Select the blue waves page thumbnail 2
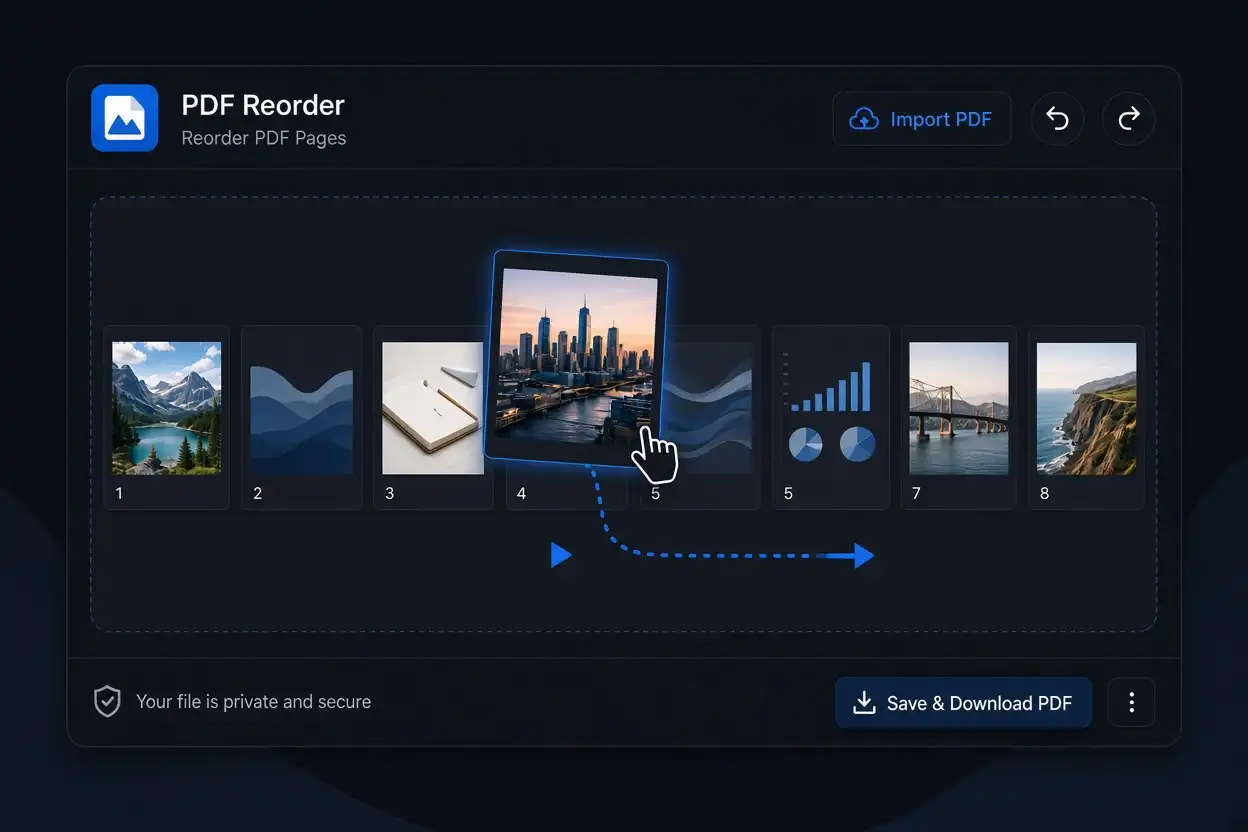This screenshot has width=1248, height=832. pyautogui.click(x=301, y=417)
